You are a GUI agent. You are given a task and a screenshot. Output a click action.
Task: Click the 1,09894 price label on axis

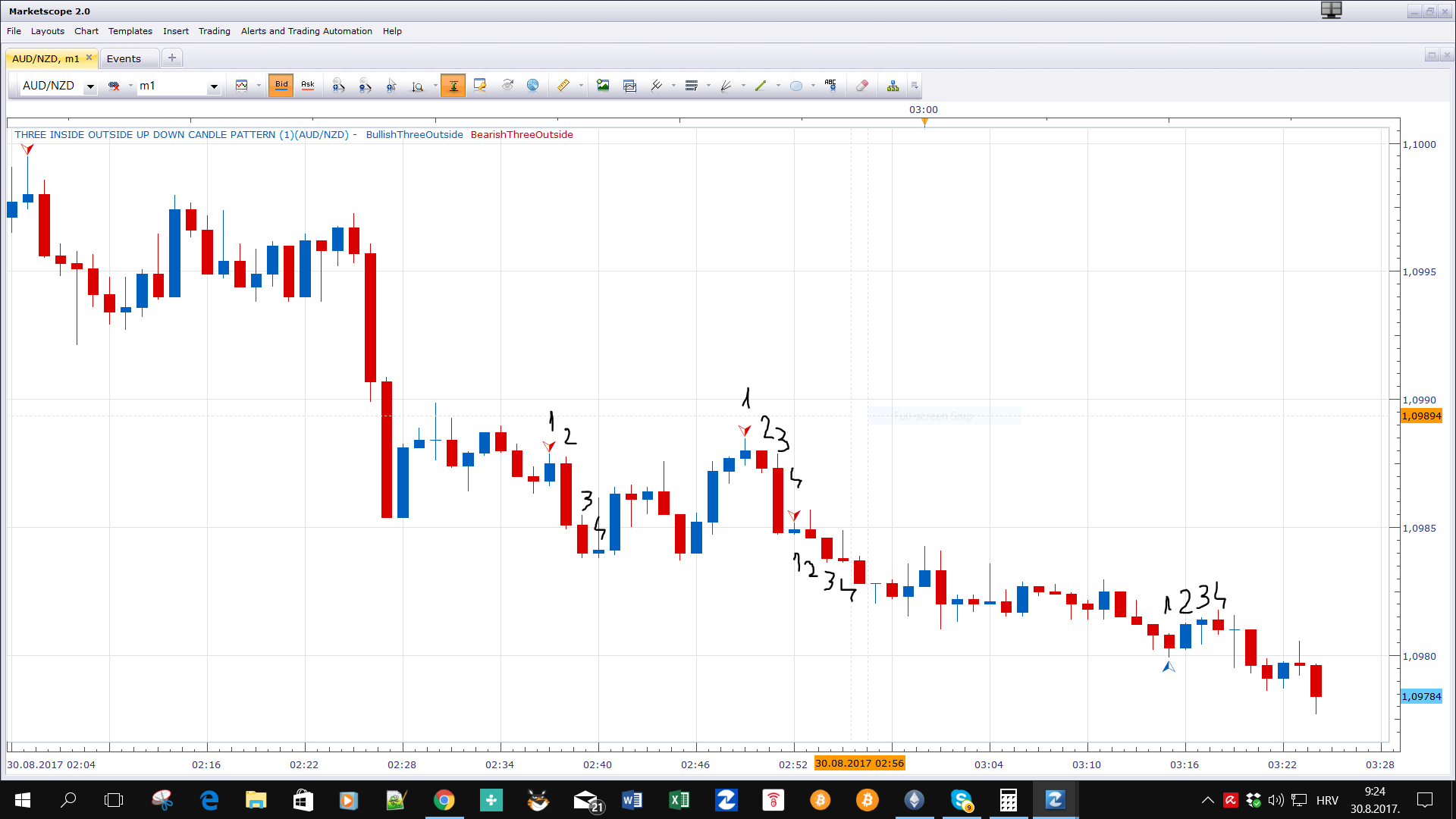[1421, 416]
